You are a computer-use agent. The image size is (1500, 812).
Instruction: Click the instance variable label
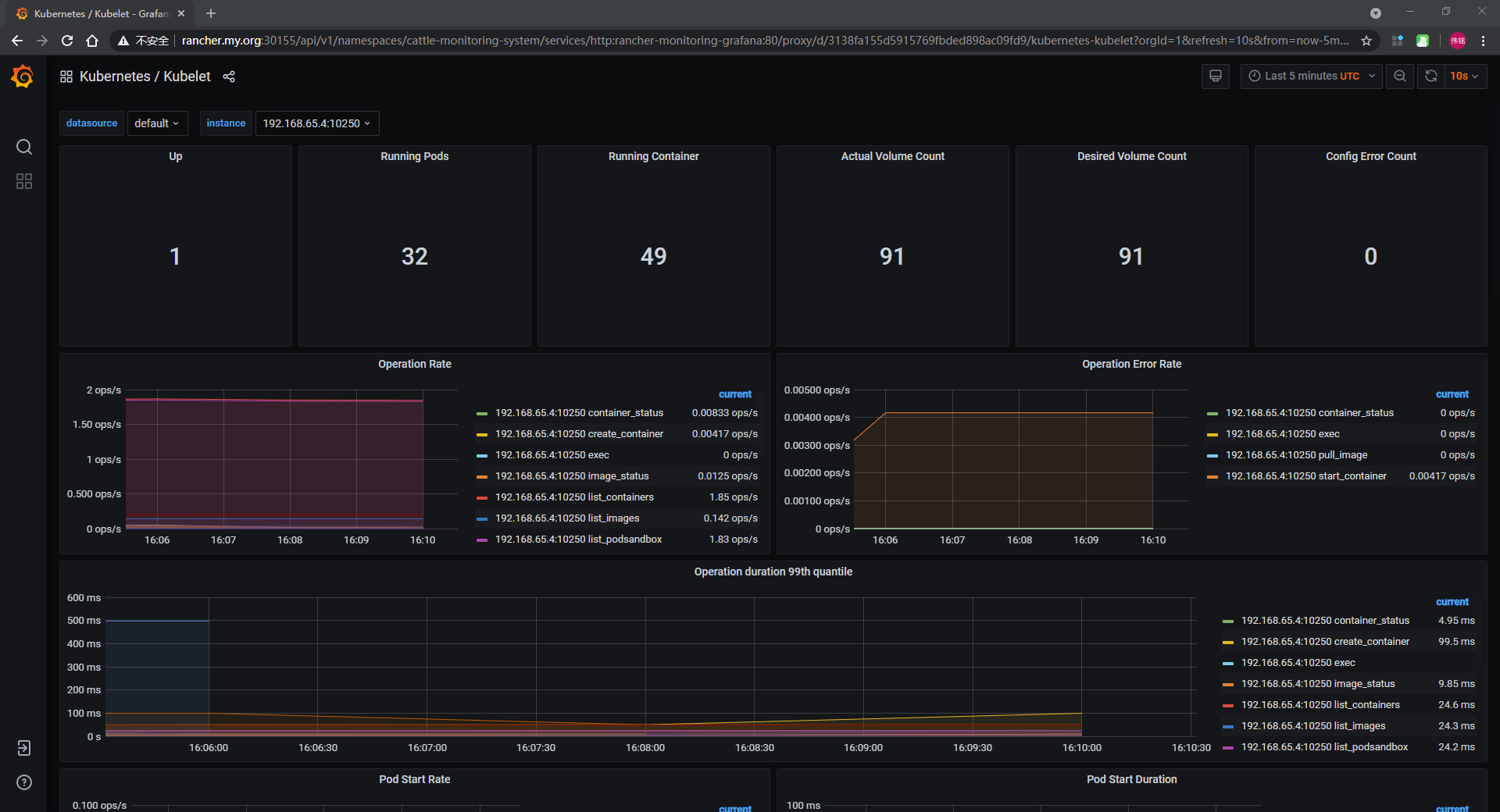point(226,123)
